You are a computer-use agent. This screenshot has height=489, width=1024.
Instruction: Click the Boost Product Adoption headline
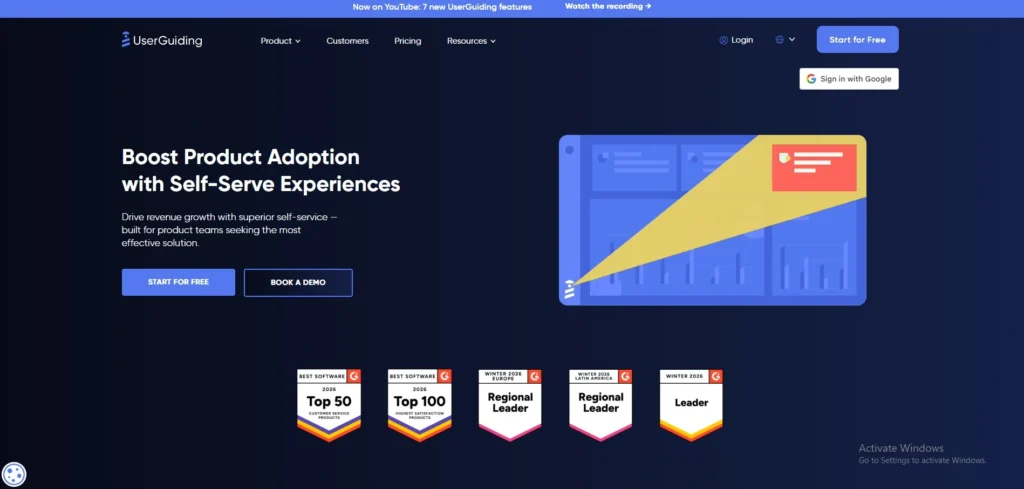(x=261, y=170)
